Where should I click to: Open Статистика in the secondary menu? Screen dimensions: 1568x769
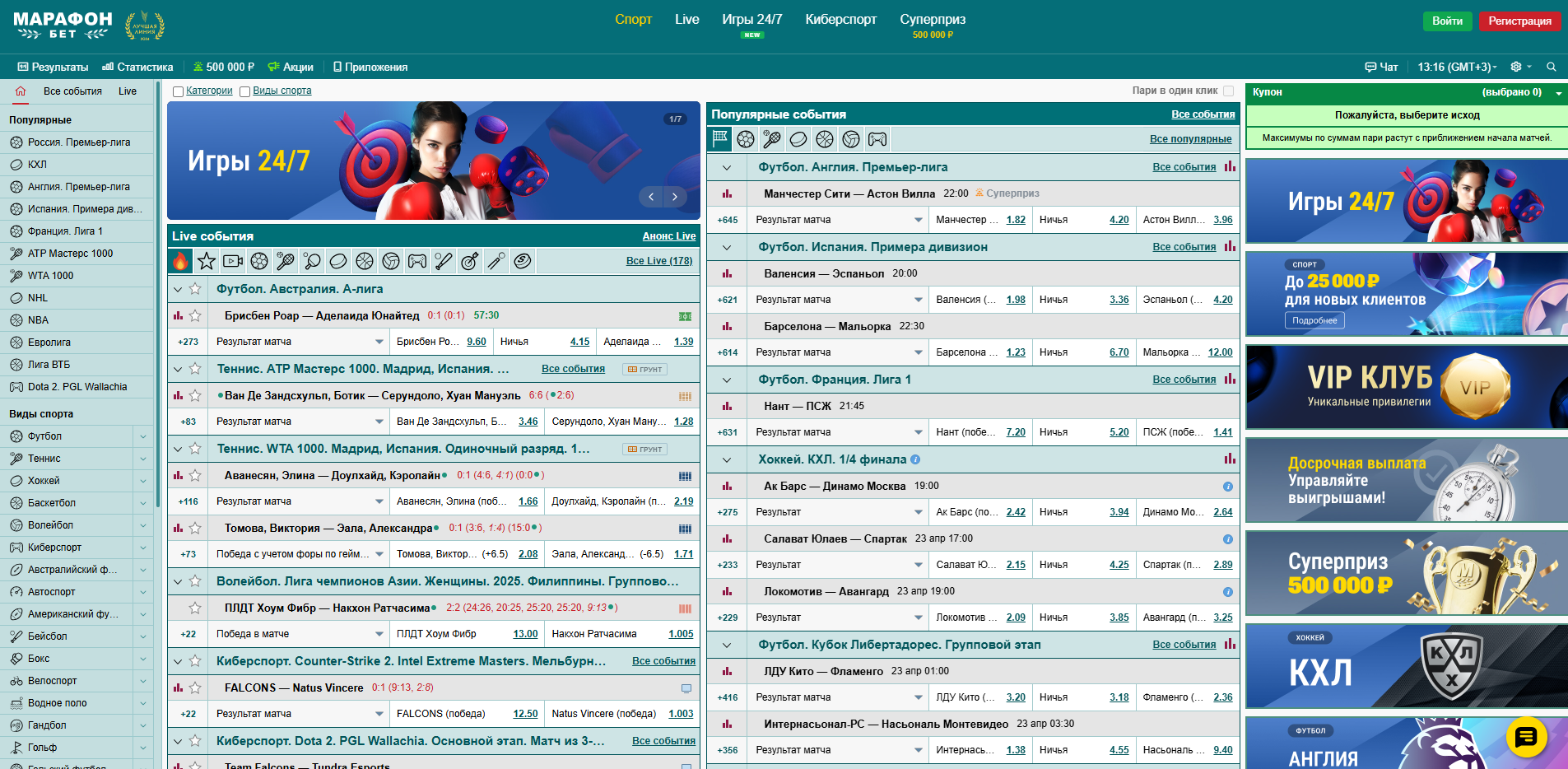(x=137, y=67)
